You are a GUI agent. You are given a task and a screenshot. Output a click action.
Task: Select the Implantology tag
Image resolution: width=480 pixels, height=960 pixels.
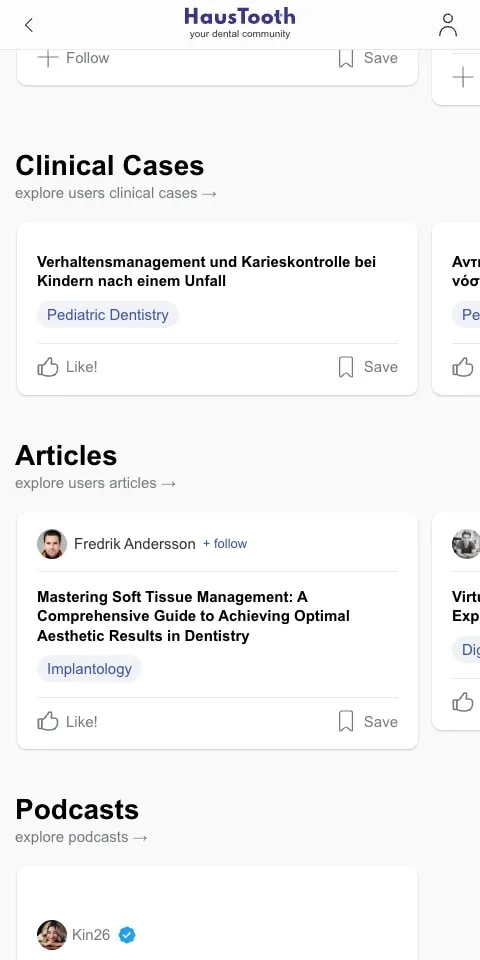[x=89, y=669]
